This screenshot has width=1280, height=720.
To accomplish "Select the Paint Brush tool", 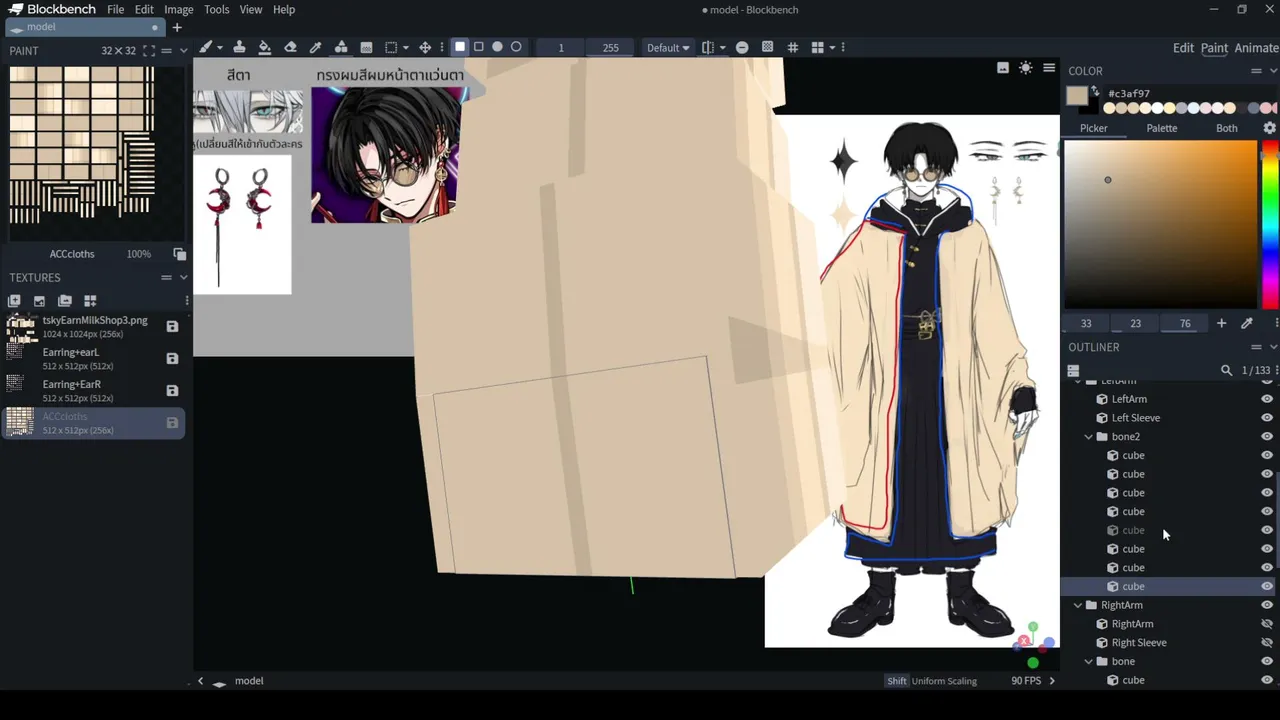I will (206, 47).
